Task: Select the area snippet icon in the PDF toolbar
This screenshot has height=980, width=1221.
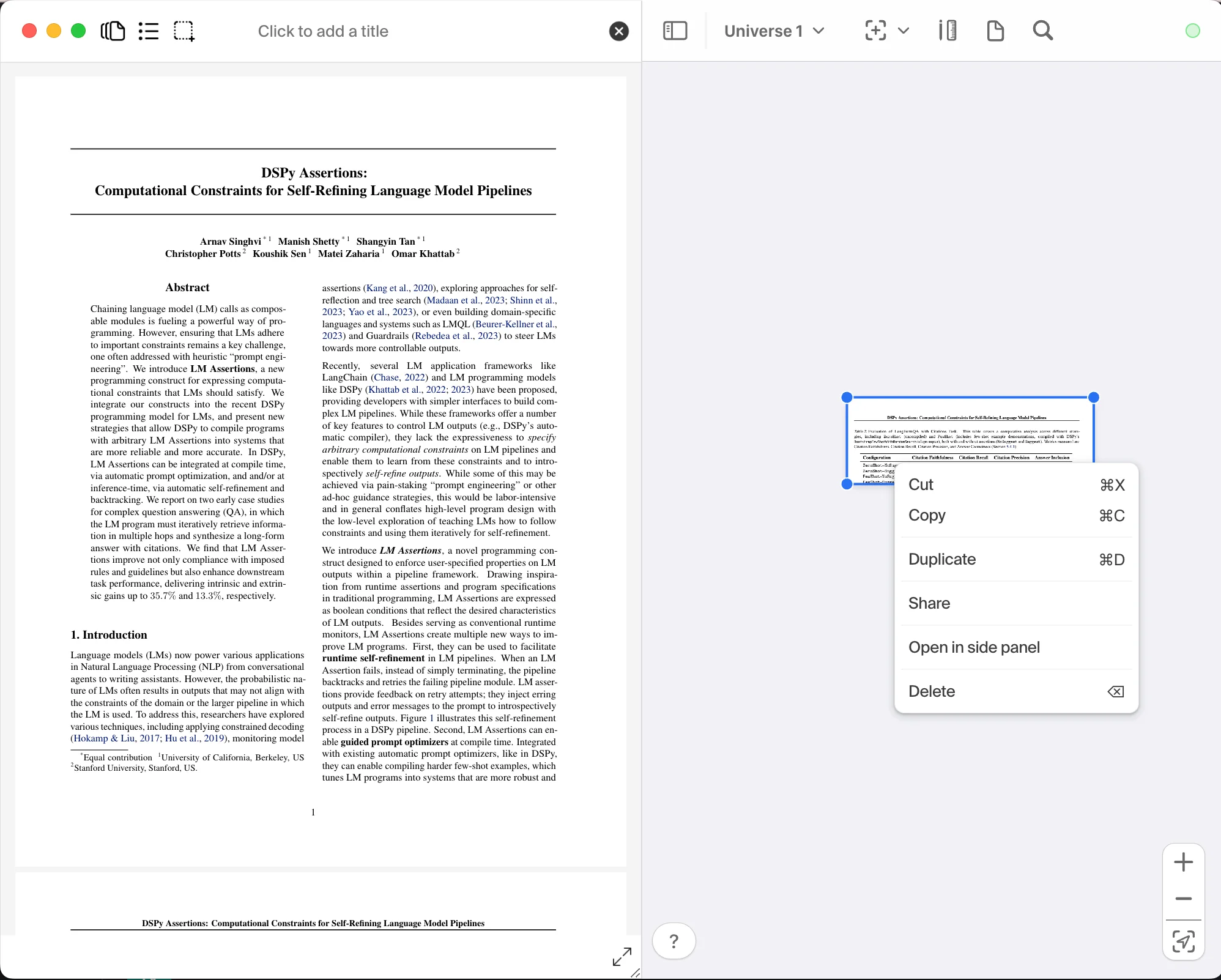Action: click(x=184, y=31)
